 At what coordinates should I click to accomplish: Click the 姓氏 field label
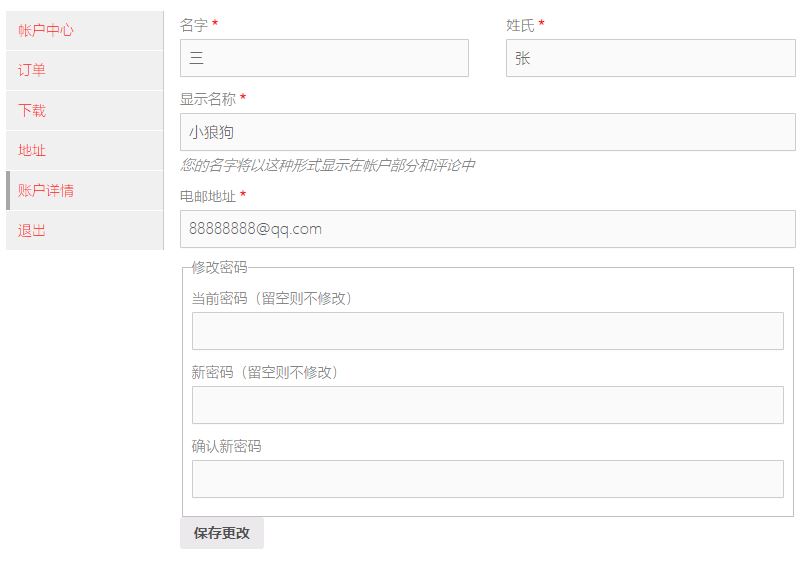click(x=520, y=25)
